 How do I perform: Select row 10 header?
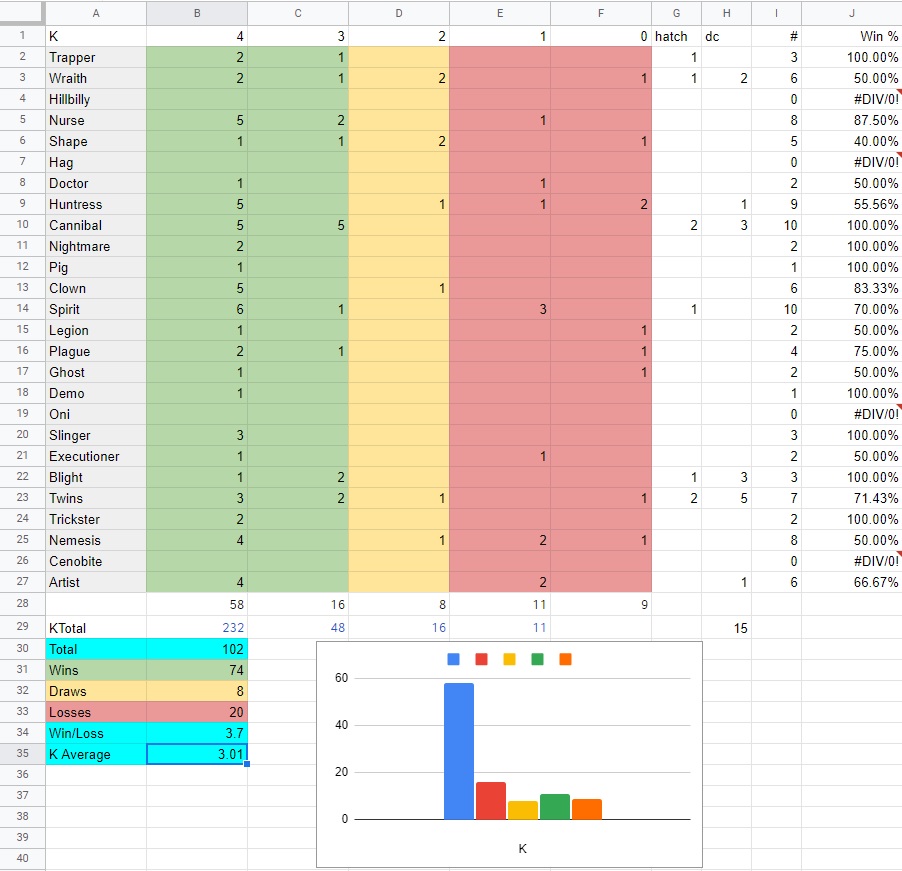[x=22, y=224]
